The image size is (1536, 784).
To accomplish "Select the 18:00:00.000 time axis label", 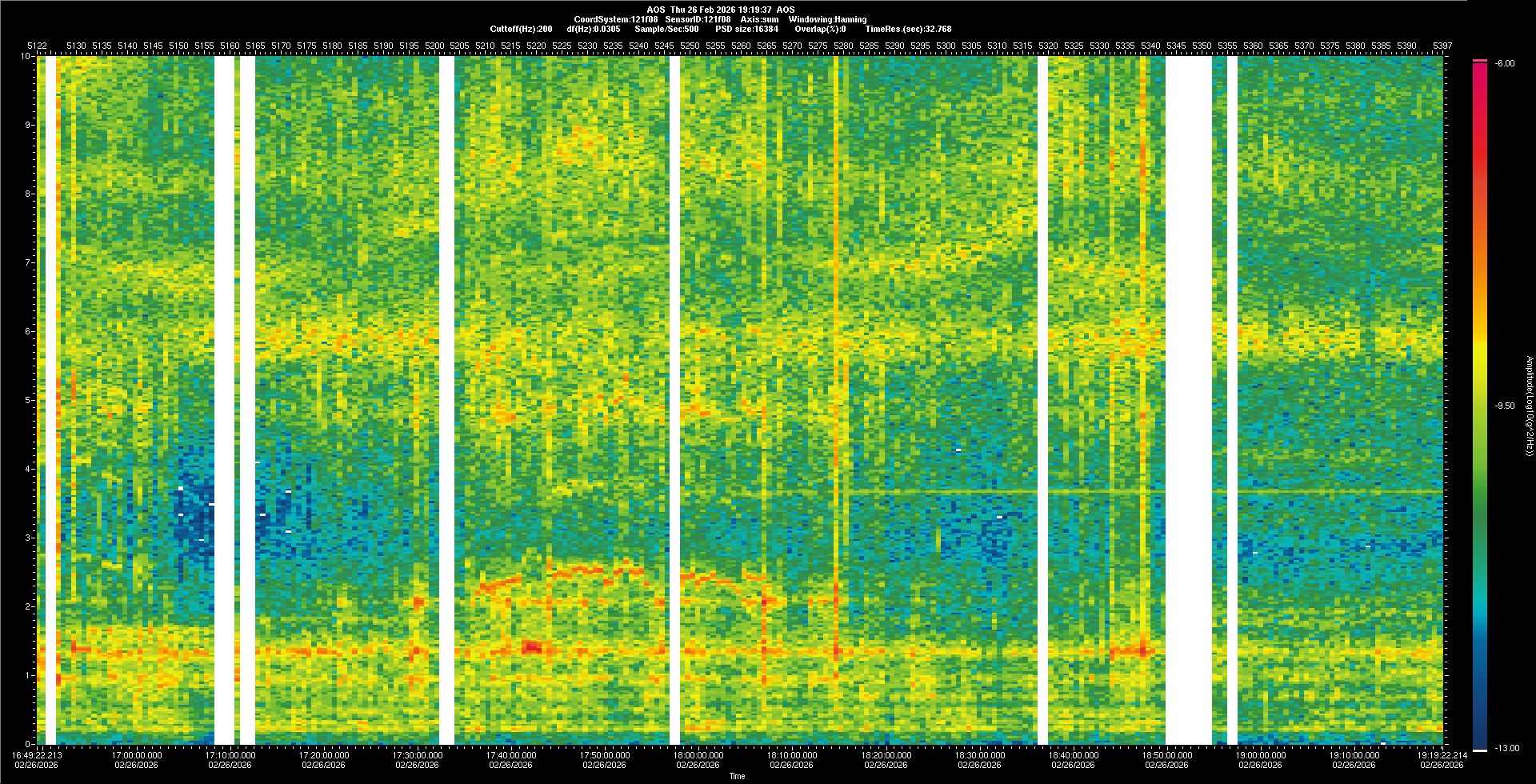I will click(698, 755).
